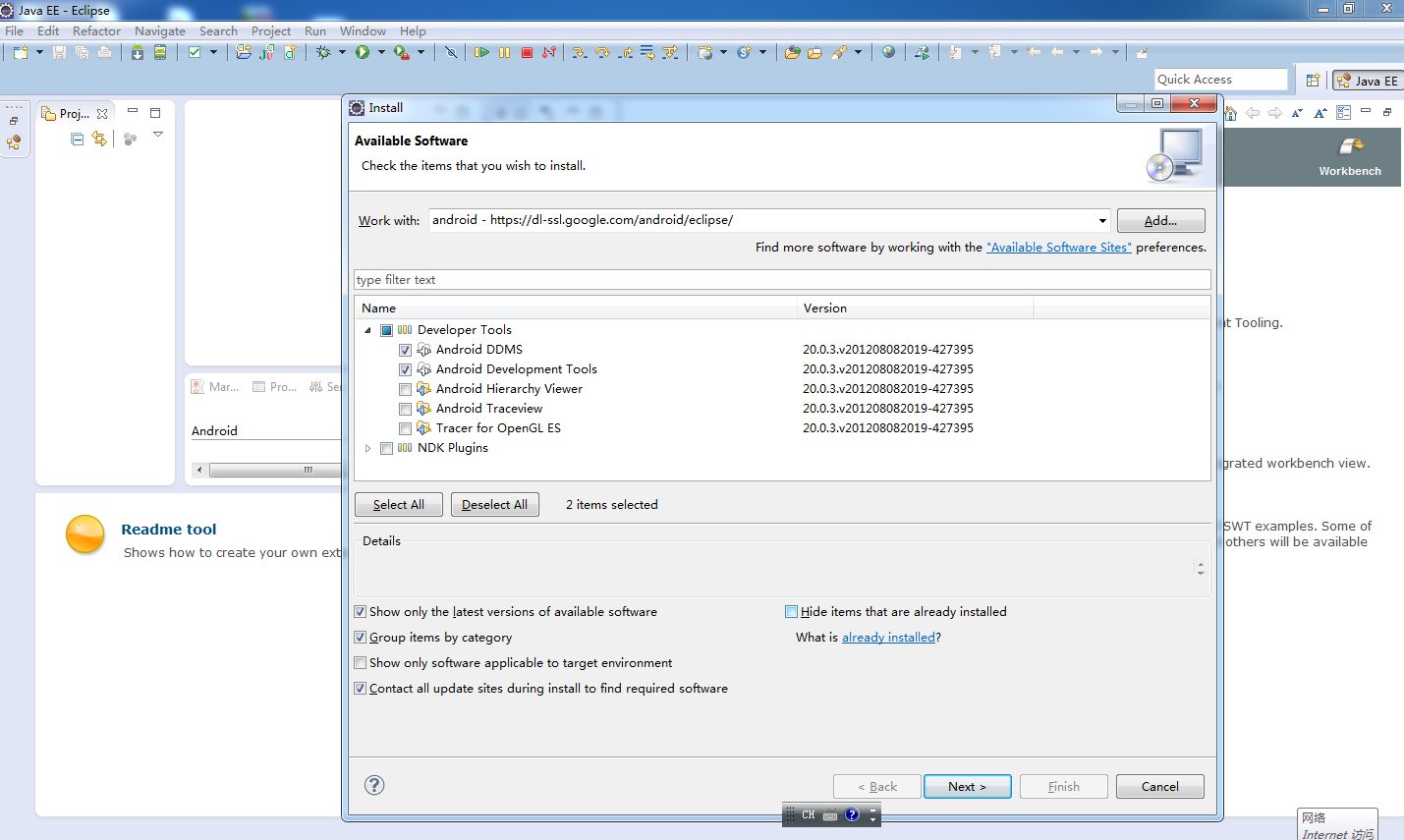Click the Disconnect debug icon
1404x840 pixels.
click(x=549, y=52)
